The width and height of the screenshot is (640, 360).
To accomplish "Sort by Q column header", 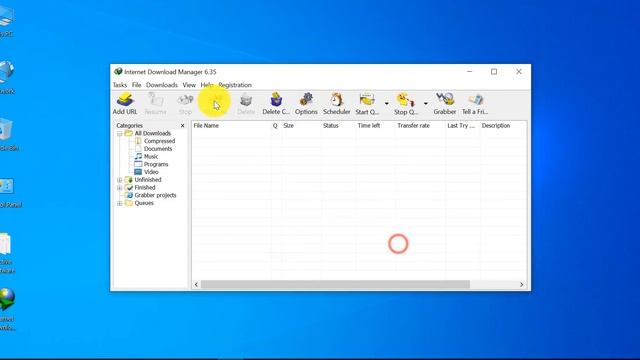I will (x=276, y=126).
